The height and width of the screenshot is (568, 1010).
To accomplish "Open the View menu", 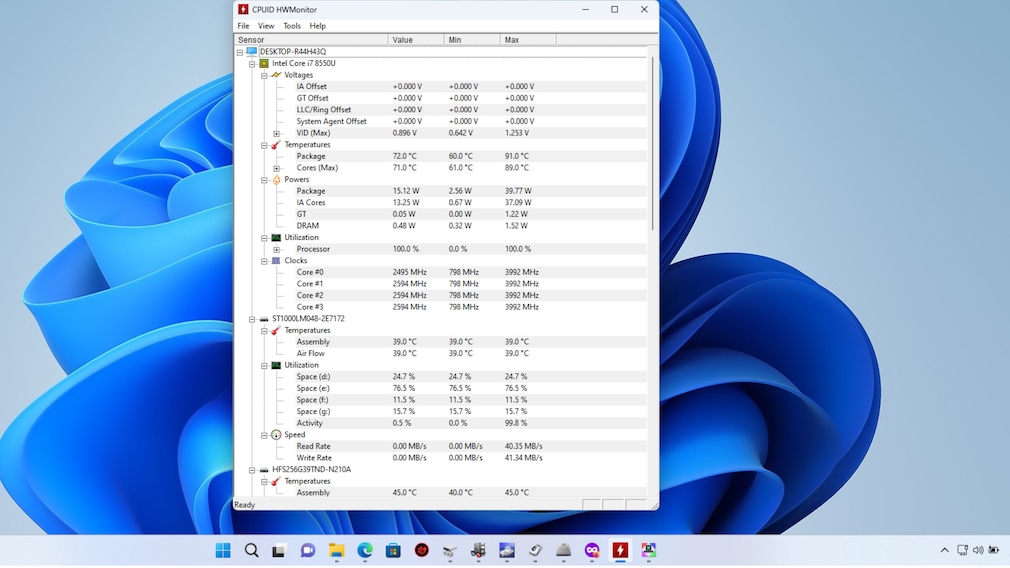I will pyautogui.click(x=266, y=26).
